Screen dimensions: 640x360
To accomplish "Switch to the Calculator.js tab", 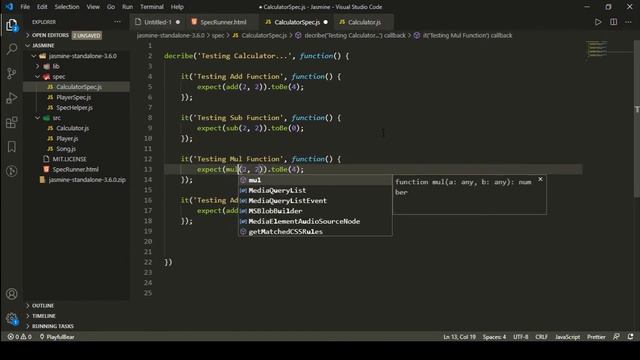I will tap(364, 22).
